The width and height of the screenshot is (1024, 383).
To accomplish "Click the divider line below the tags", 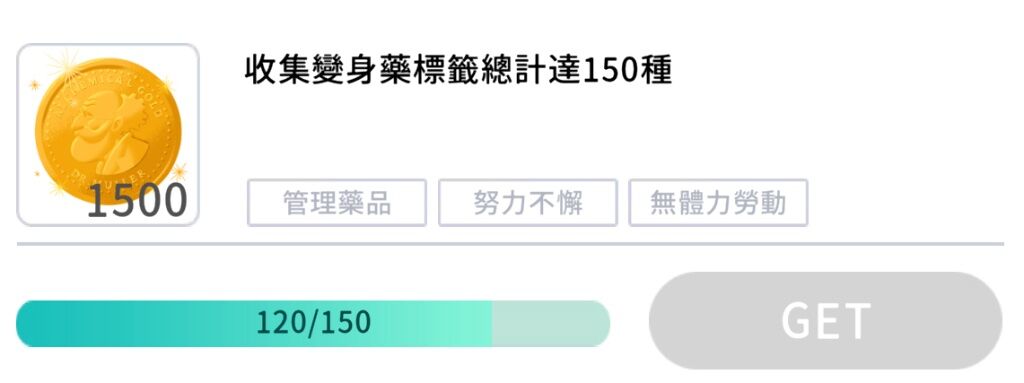I will [x=510, y=244].
